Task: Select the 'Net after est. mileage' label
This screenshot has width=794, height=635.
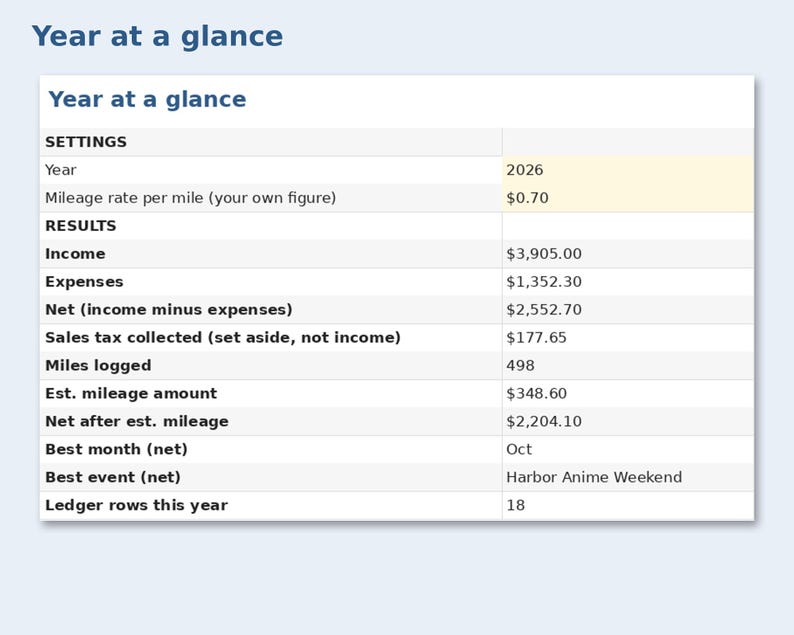Action: tap(137, 421)
